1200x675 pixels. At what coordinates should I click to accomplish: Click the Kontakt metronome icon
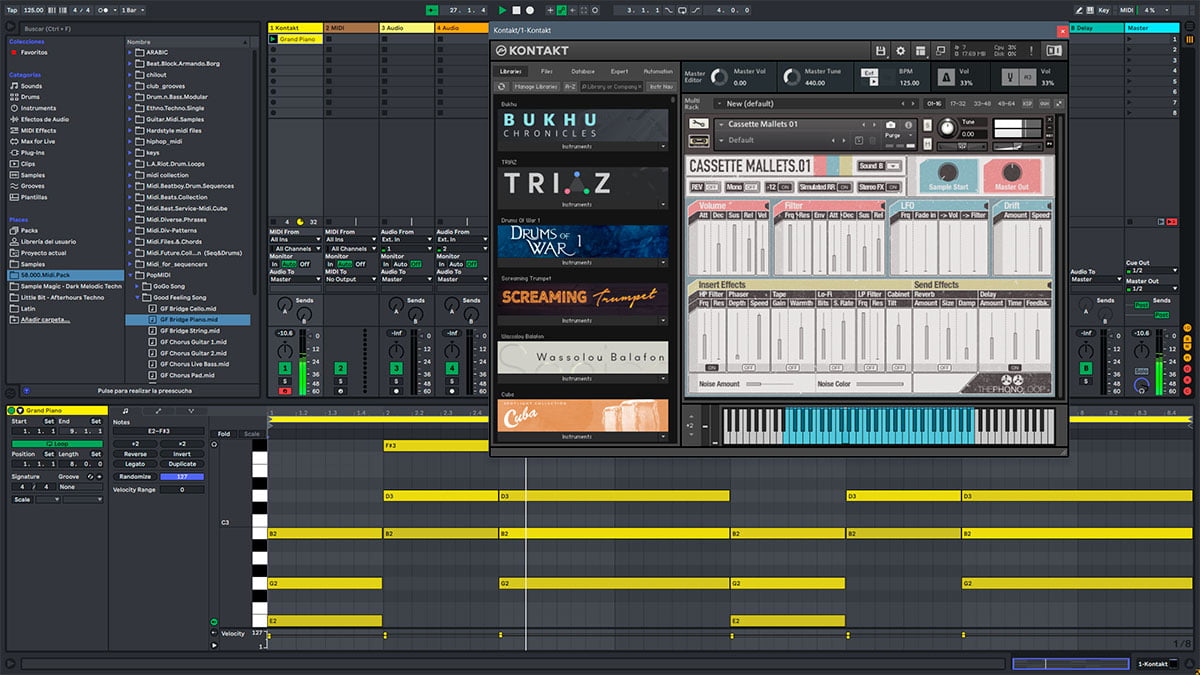pos(946,77)
